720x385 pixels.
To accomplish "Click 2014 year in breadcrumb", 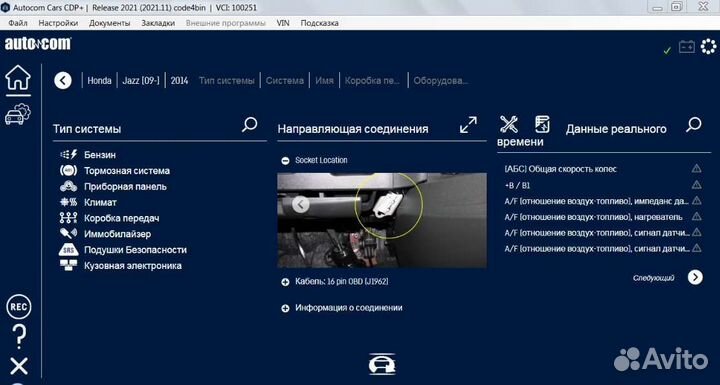I will point(179,80).
